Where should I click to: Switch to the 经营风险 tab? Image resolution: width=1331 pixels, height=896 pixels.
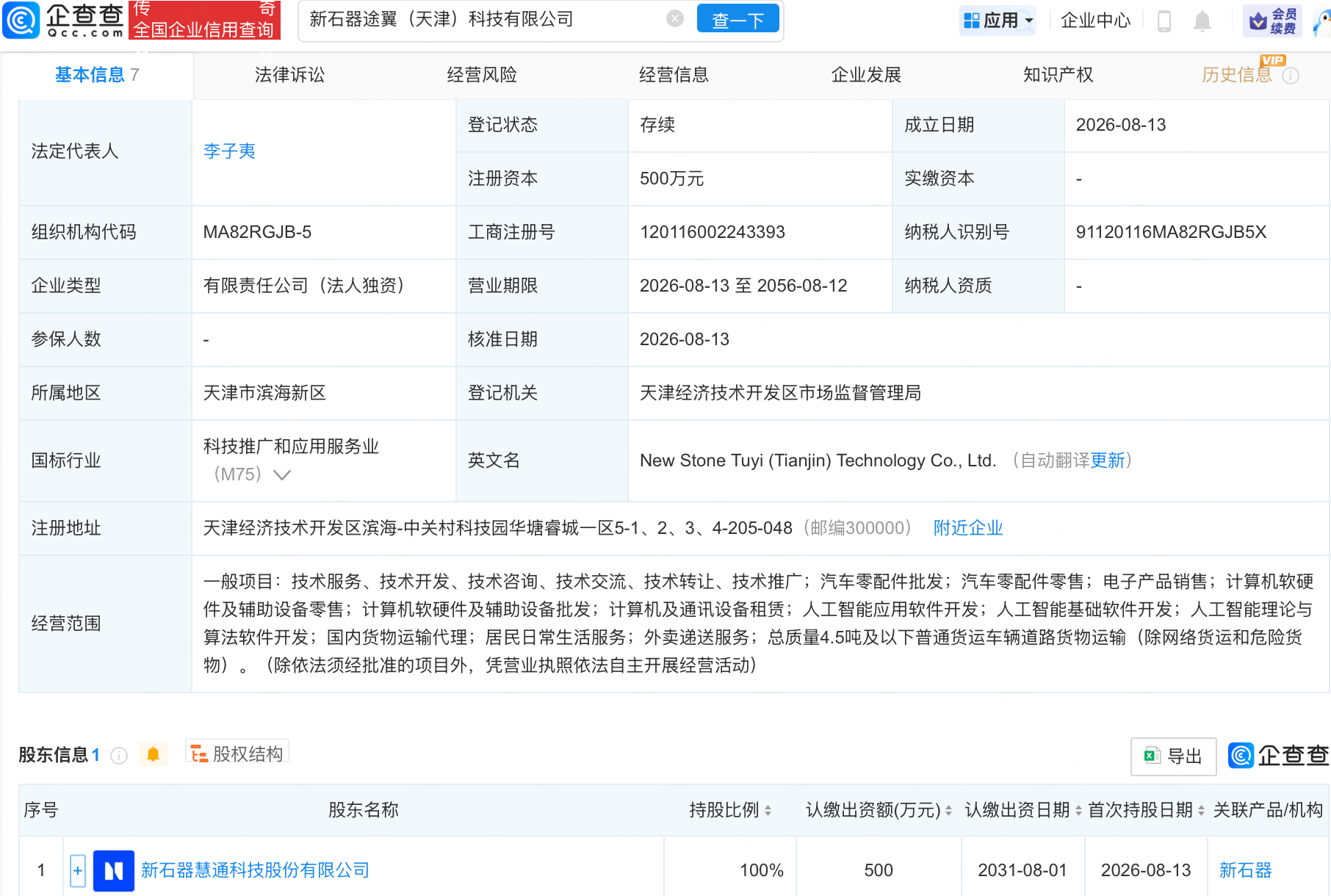point(482,75)
